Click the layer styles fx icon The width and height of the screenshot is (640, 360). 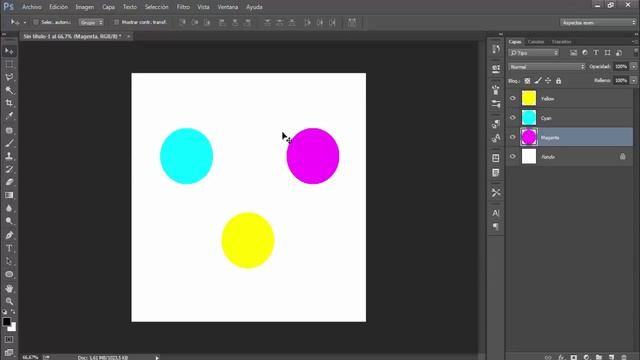click(561, 357)
